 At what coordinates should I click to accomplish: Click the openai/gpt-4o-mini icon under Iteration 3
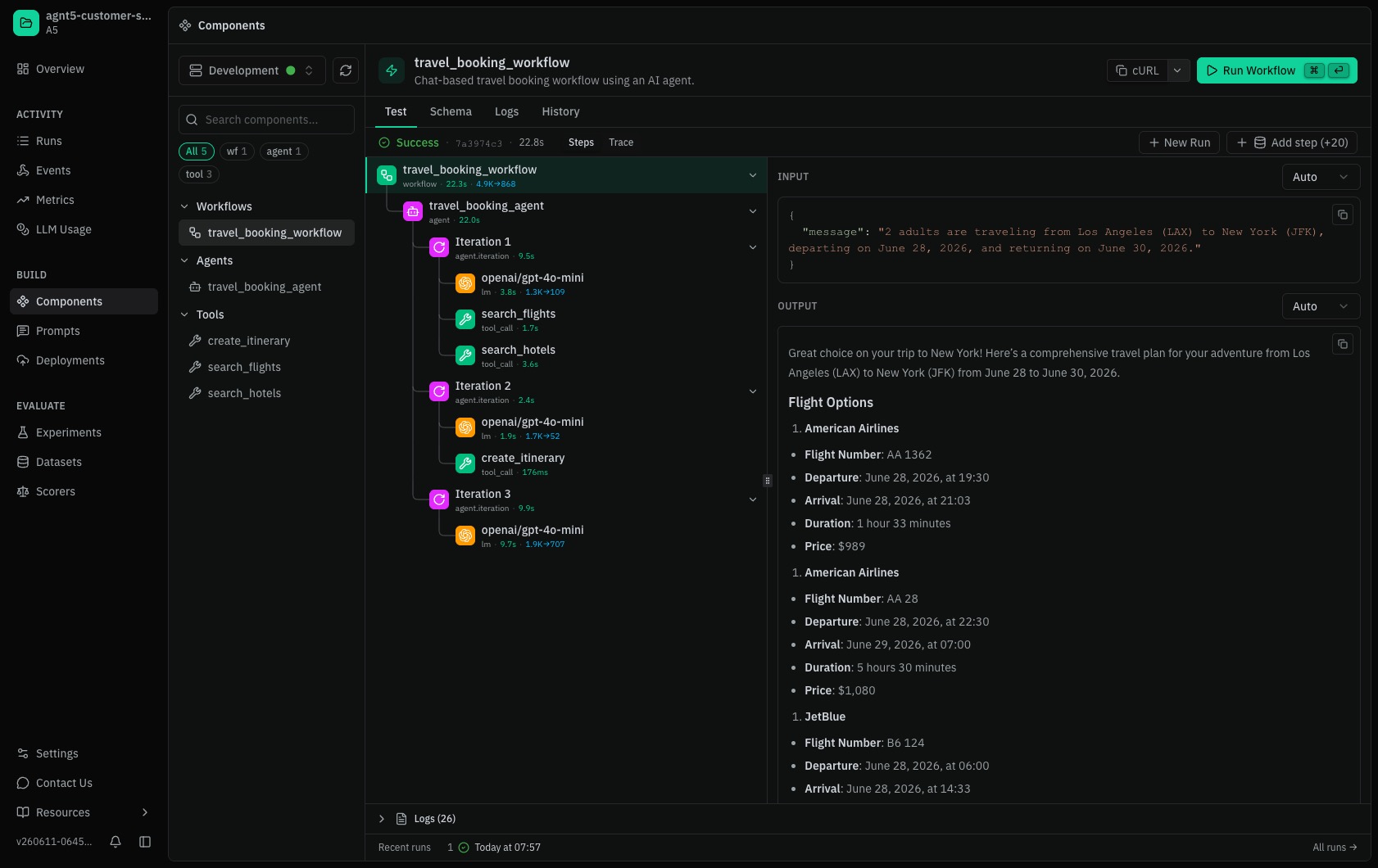tap(465, 536)
